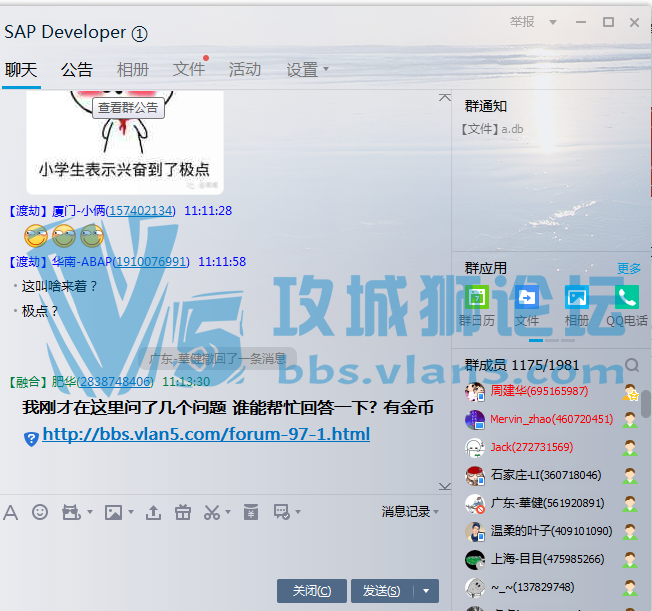This screenshot has width=652, height=611.
Task: Click the 查看群公告 button
Action: [128, 108]
